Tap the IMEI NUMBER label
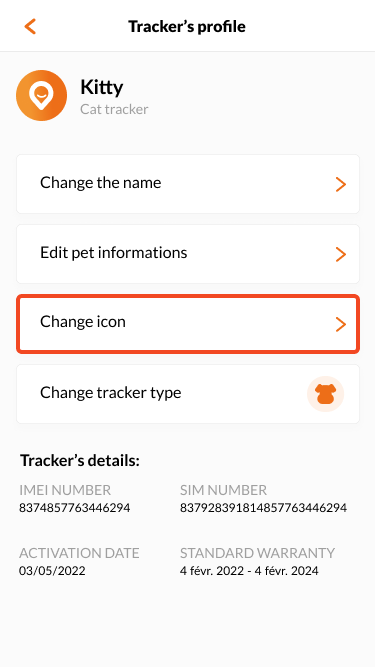This screenshot has height=667, width=375. click(x=65, y=490)
